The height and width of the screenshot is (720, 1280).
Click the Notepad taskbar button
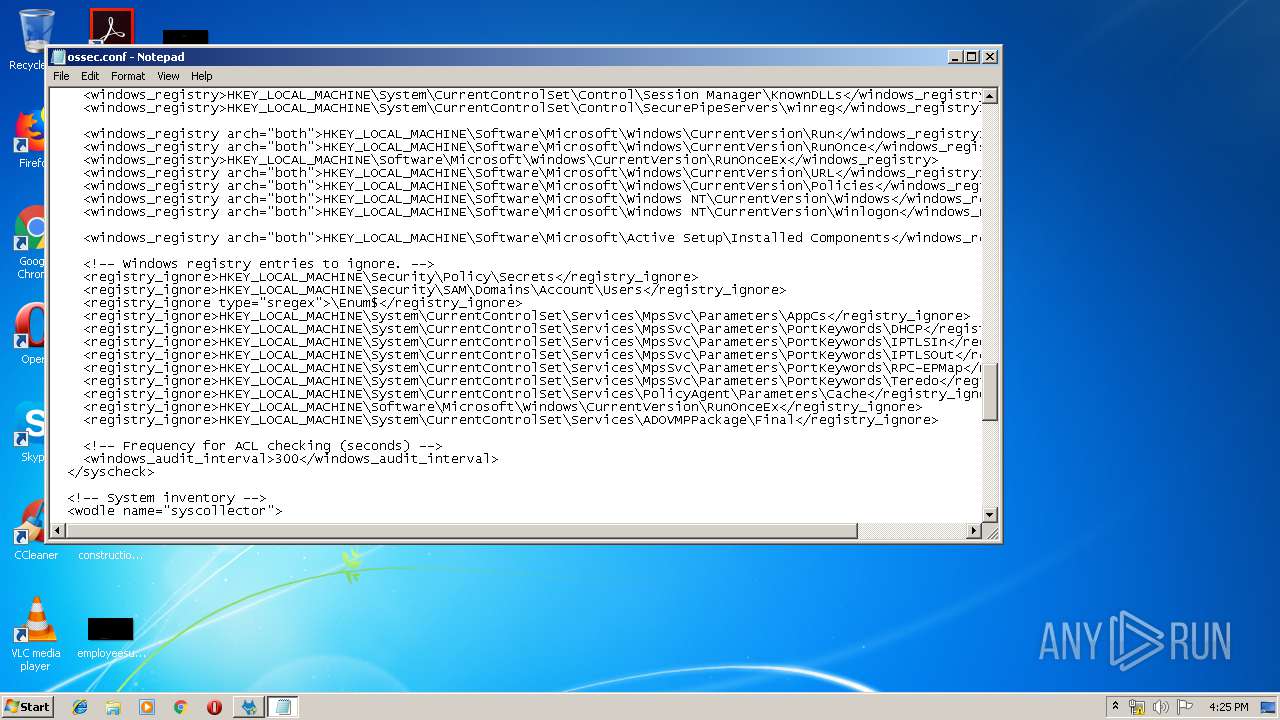click(x=283, y=707)
